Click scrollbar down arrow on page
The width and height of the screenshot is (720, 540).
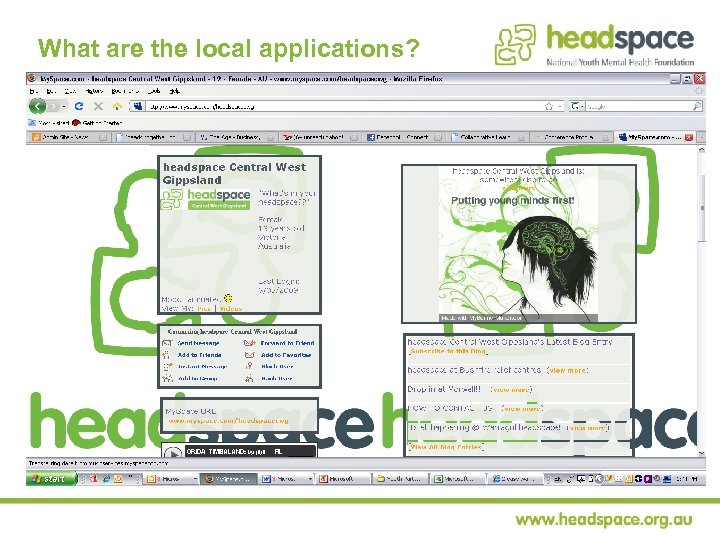click(701, 453)
